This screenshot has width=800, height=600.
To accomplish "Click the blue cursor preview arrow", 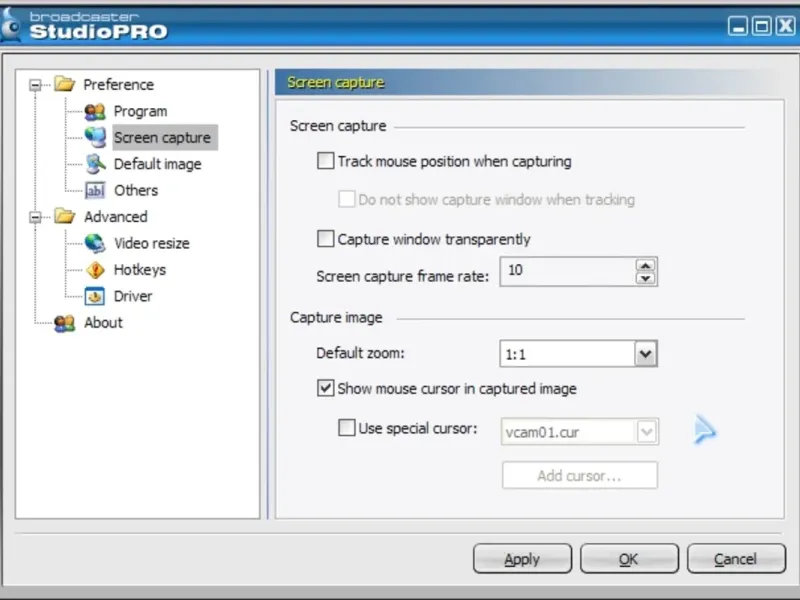I will point(705,430).
